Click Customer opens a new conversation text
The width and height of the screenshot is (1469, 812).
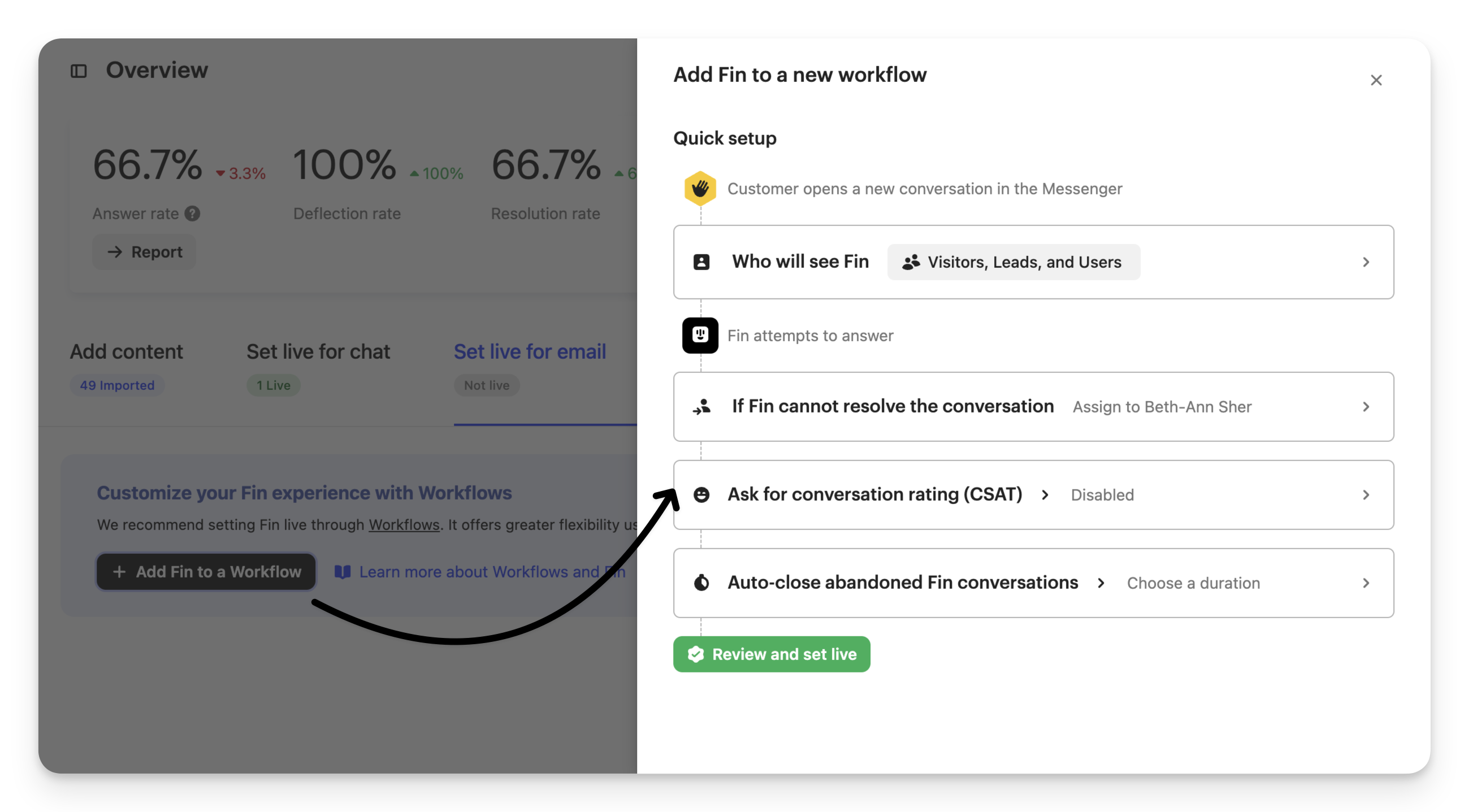pos(924,188)
